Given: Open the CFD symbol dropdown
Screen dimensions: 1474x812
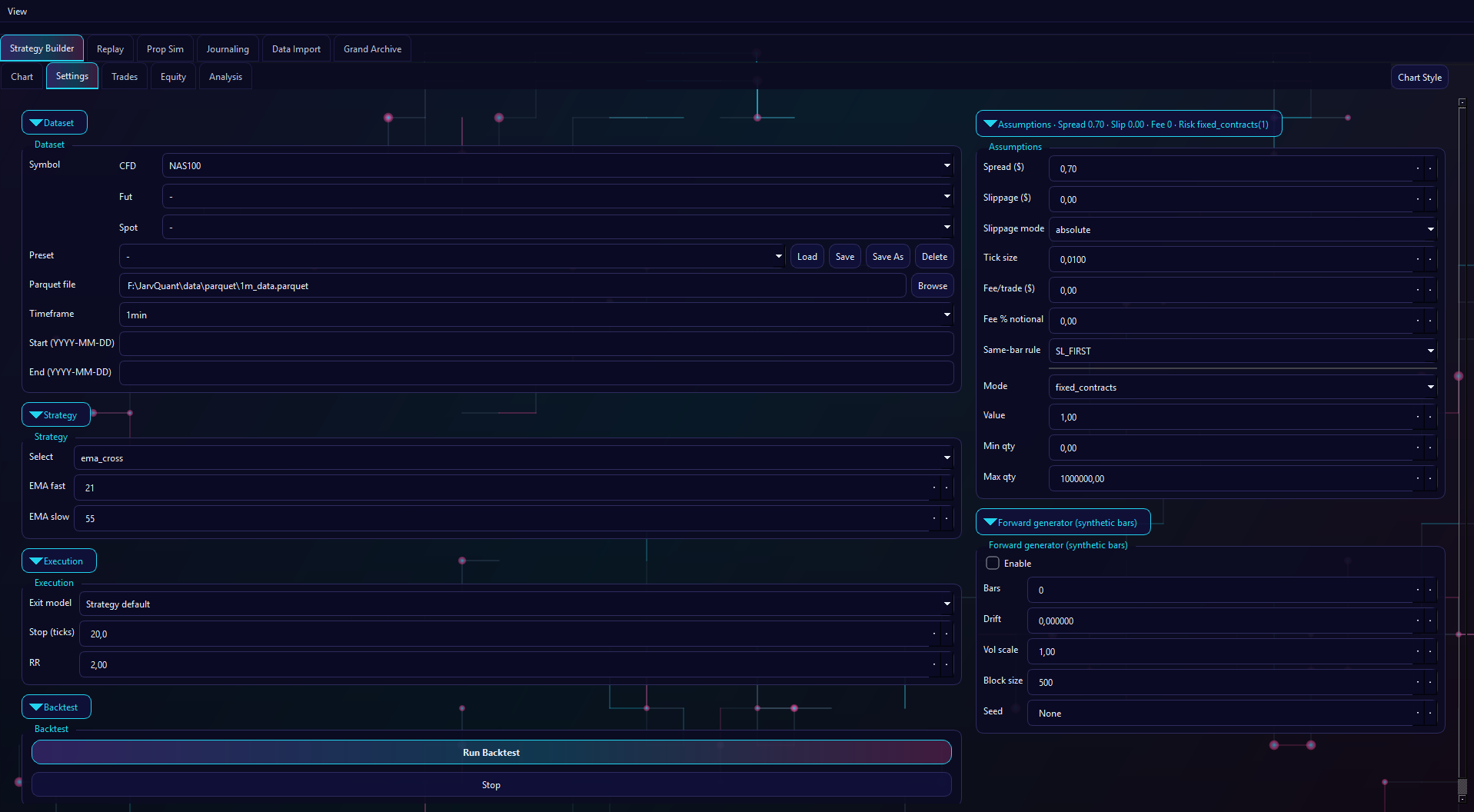Looking at the screenshot, I should coord(557,166).
